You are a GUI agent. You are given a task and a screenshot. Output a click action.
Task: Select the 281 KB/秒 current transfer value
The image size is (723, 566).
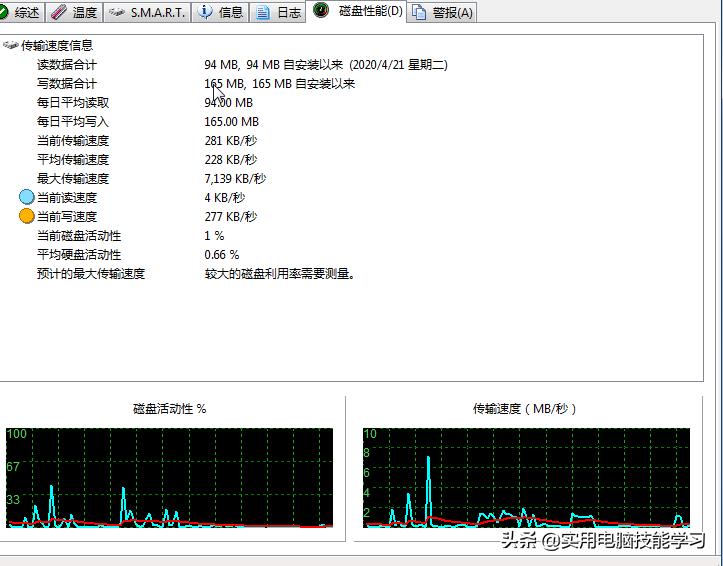[231, 141]
